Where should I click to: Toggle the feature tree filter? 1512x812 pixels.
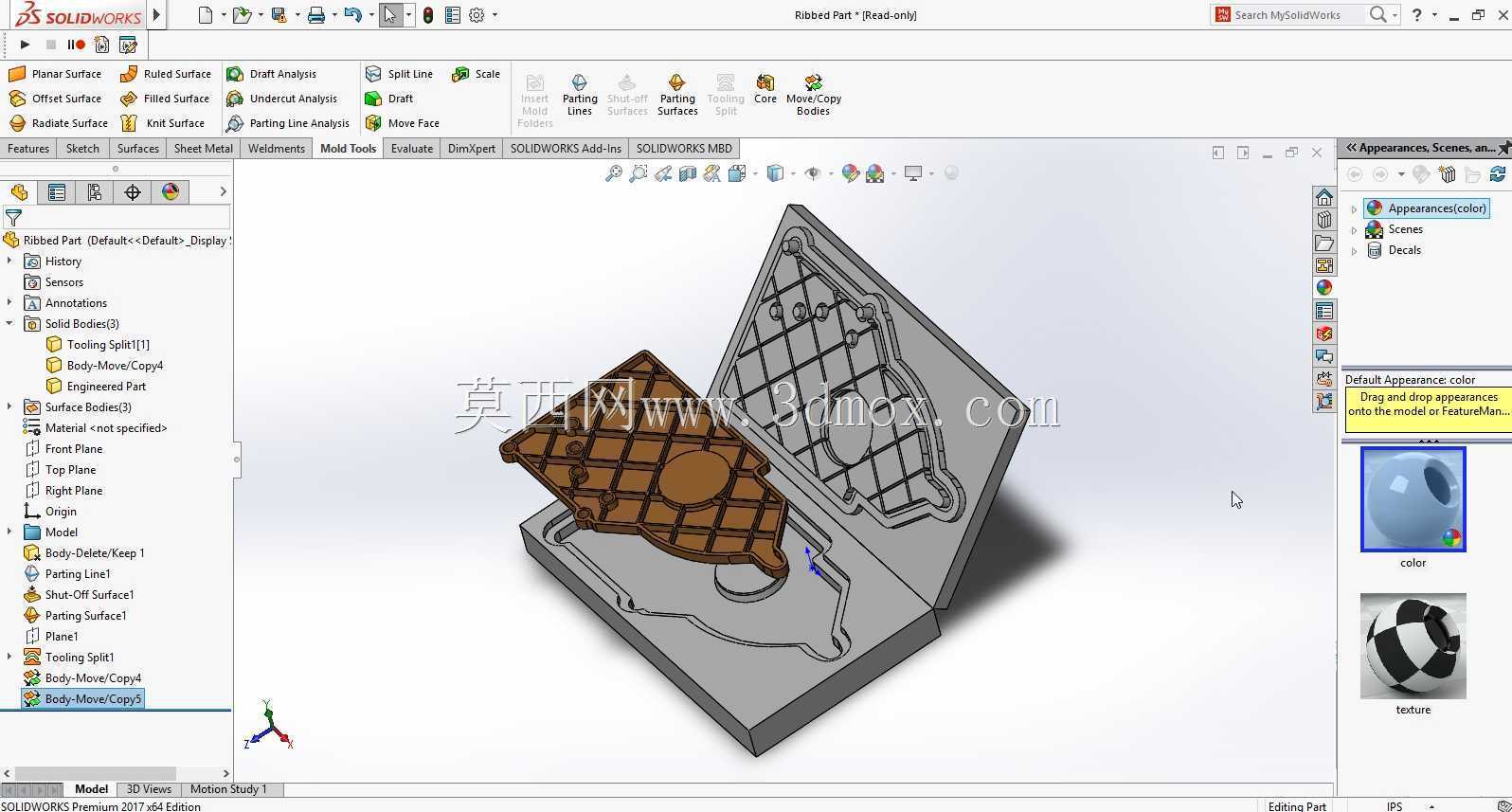pos(13,218)
